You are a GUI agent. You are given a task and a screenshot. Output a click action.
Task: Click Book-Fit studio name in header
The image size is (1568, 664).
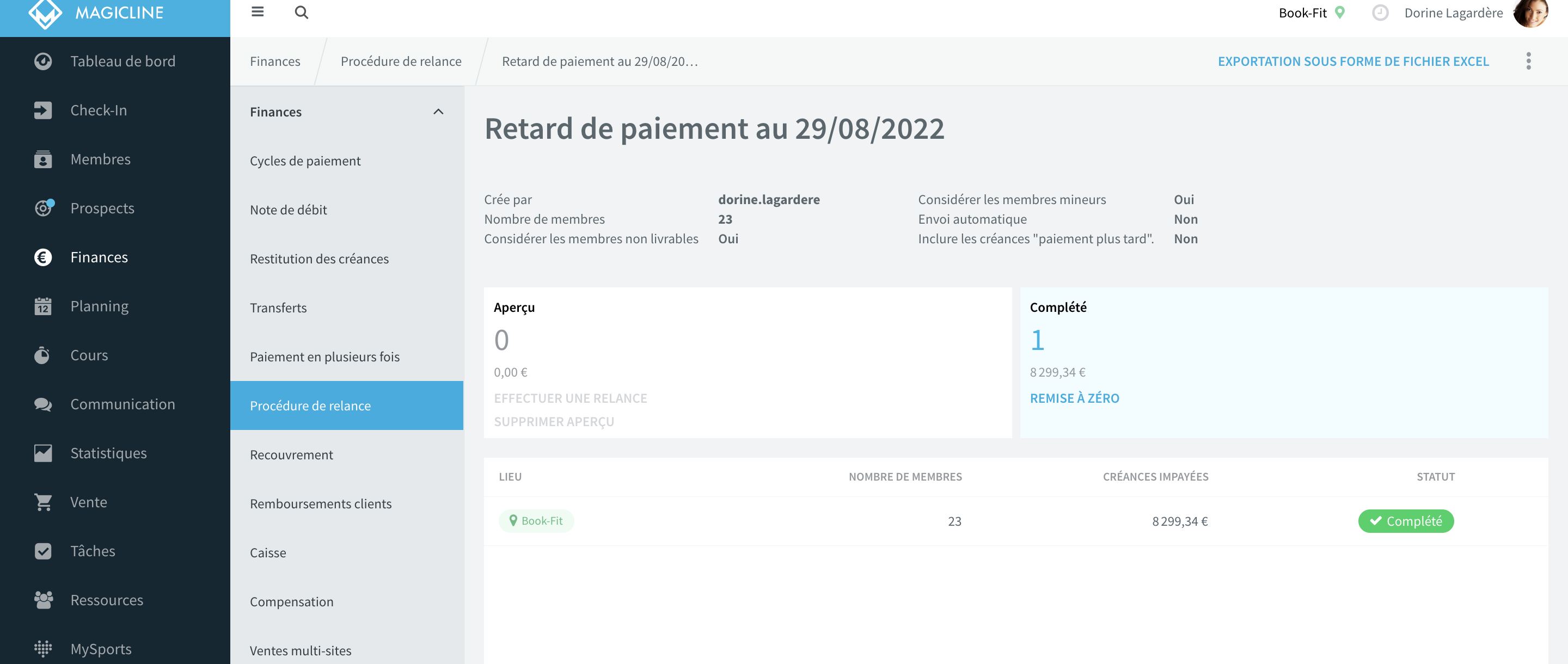1303,13
